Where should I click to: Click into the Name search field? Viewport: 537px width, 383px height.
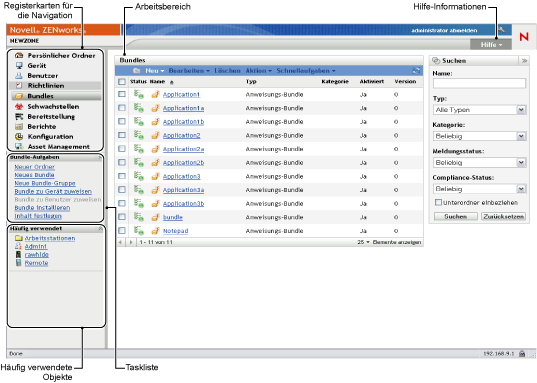pyautogui.click(x=479, y=83)
